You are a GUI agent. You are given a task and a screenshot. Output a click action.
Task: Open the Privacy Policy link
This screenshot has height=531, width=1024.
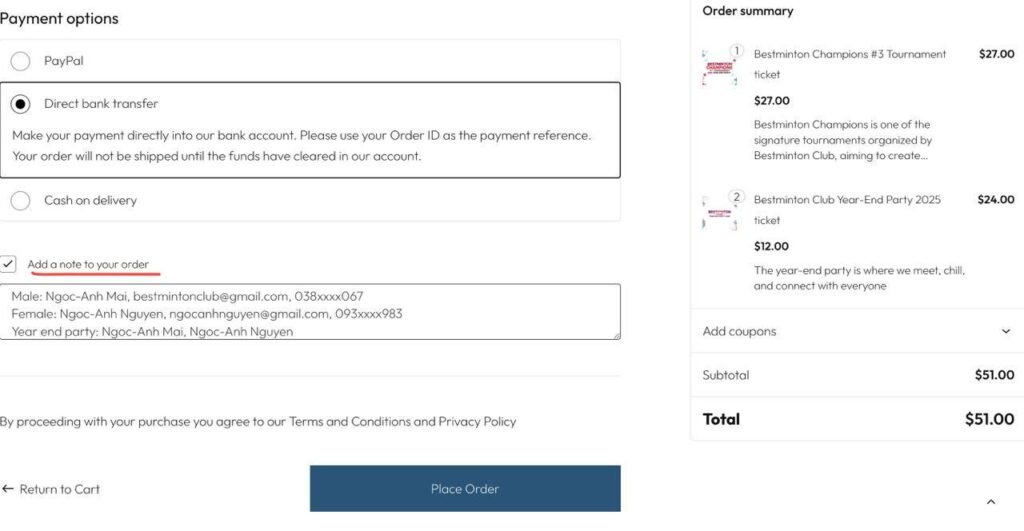[x=477, y=422]
